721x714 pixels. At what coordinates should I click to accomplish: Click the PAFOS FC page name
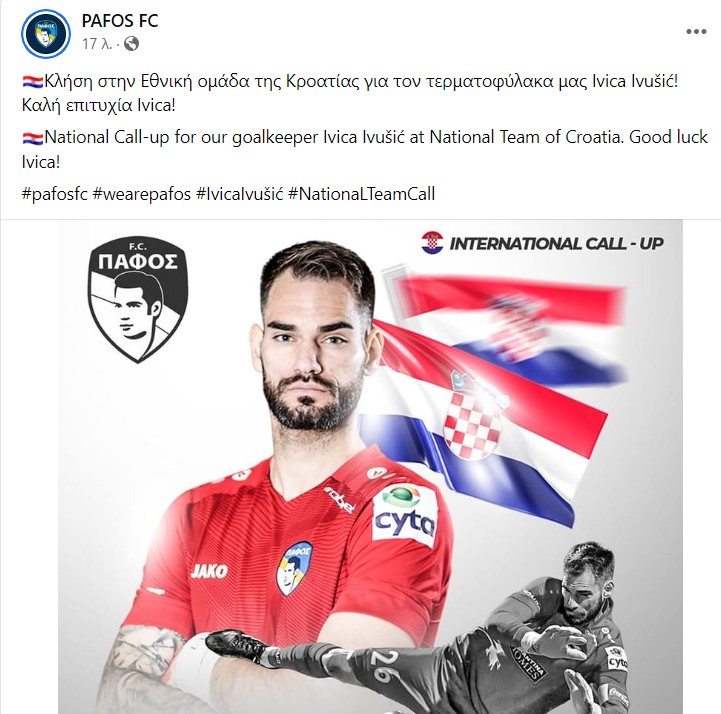click(x=120, y=21)
